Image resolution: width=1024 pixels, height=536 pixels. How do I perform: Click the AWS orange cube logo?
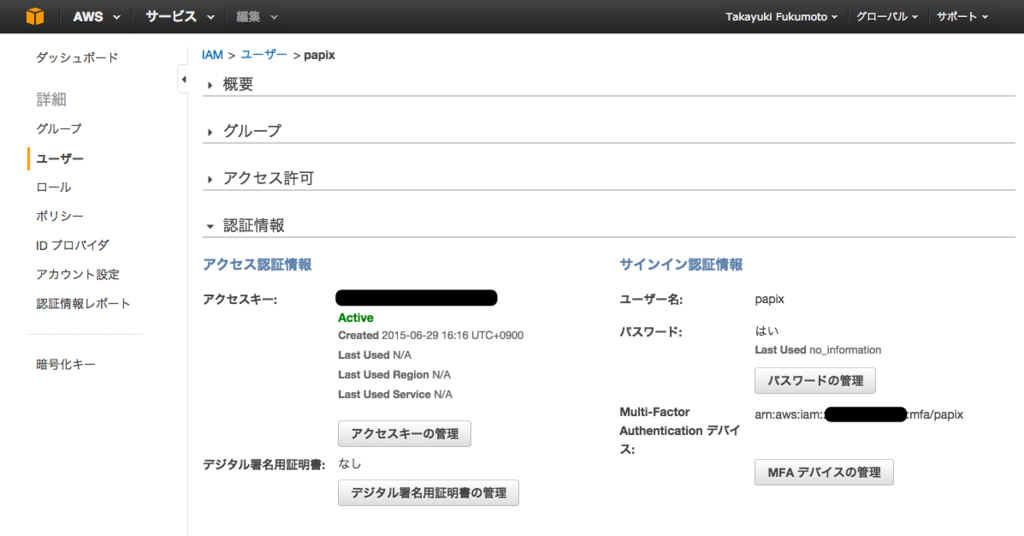point(35,16)
